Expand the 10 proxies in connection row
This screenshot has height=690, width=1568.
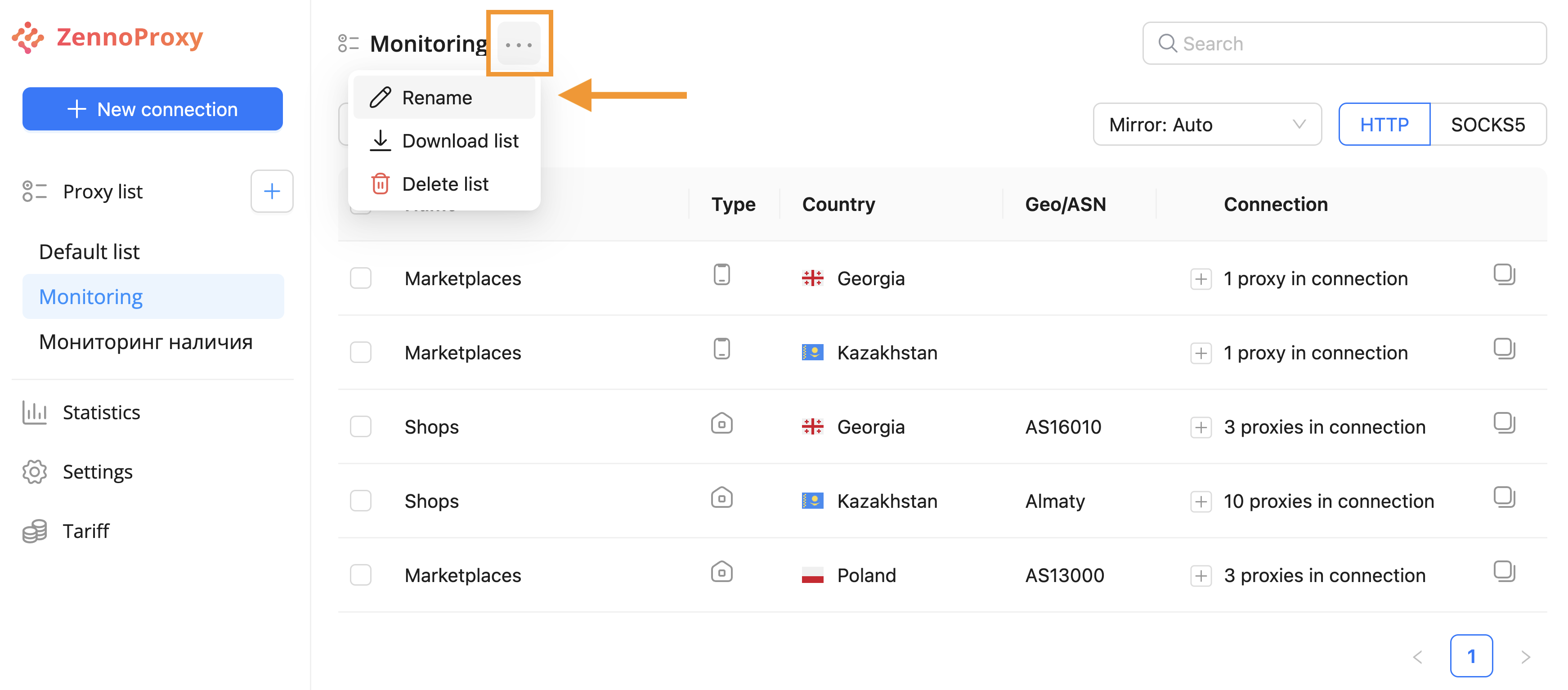coord(1201,502)
